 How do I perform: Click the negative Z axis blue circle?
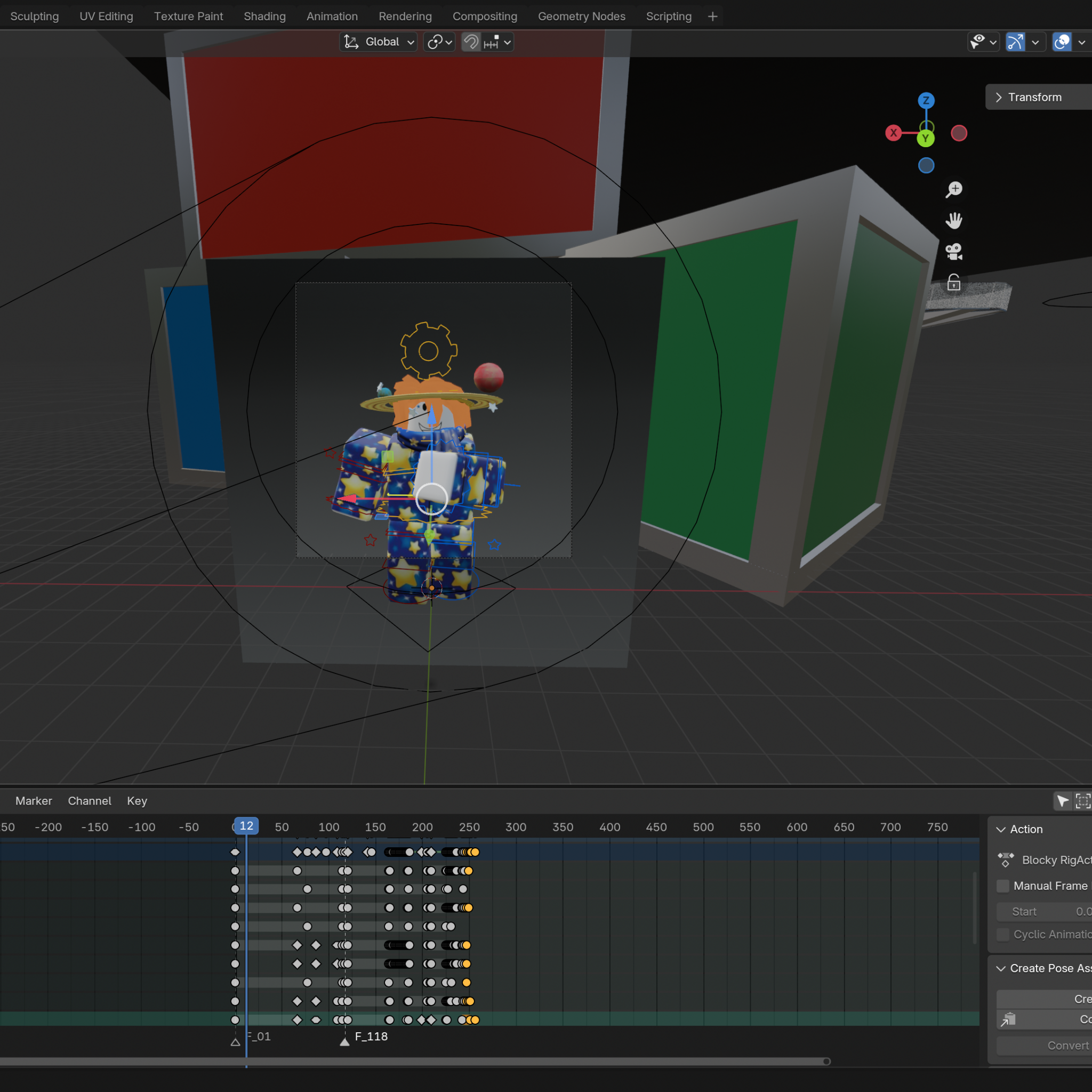(x=926, y=166)
